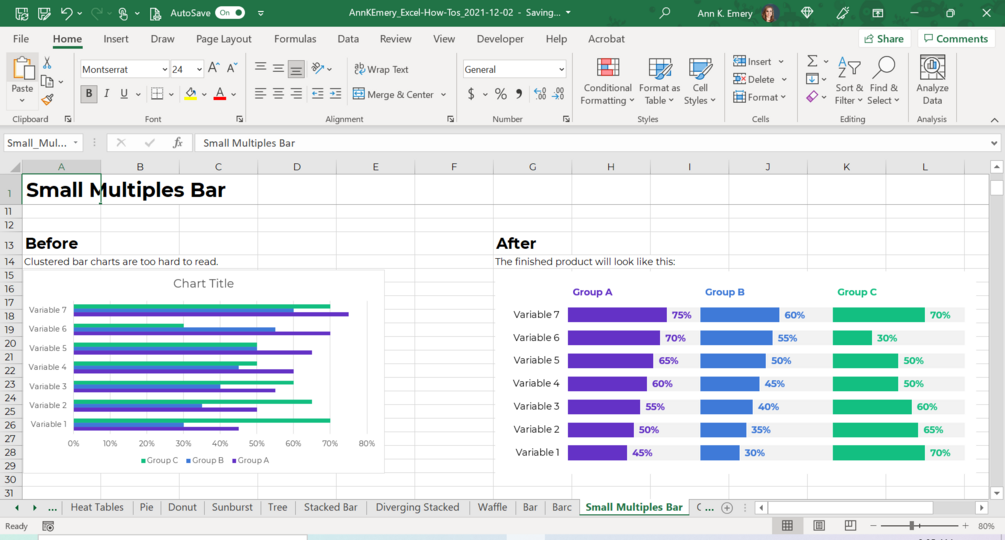Click Merge & Center button
Screen dimensions: 1005x540
click(x=393, y=94)
